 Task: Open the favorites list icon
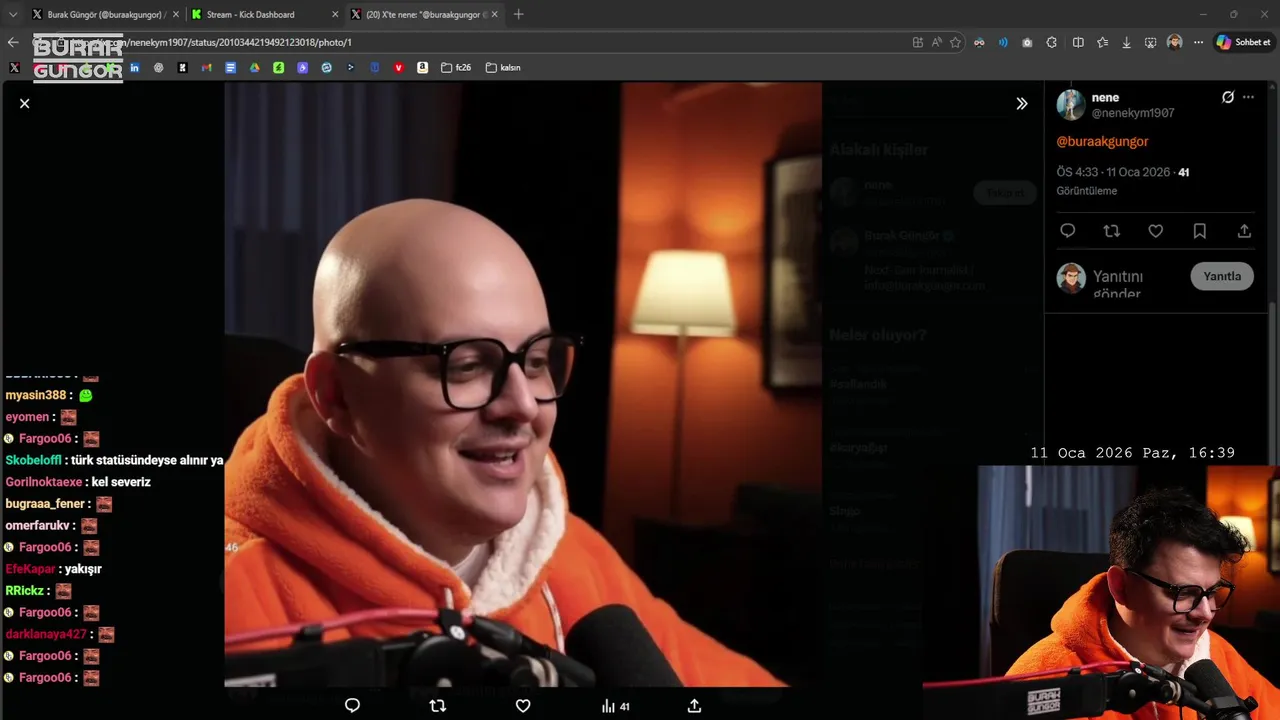1102,42
